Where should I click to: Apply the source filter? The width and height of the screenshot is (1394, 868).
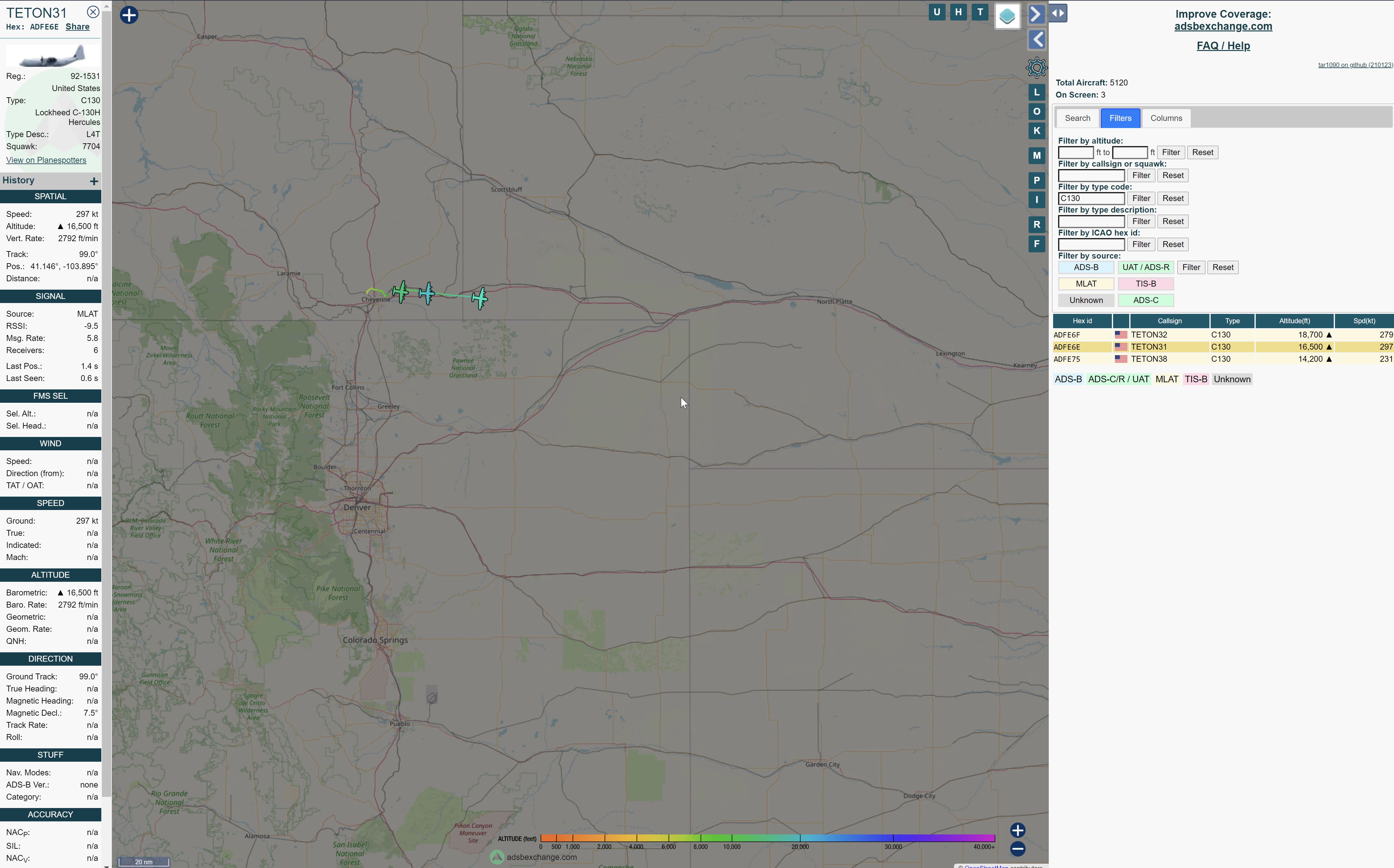click(1191, 268)
